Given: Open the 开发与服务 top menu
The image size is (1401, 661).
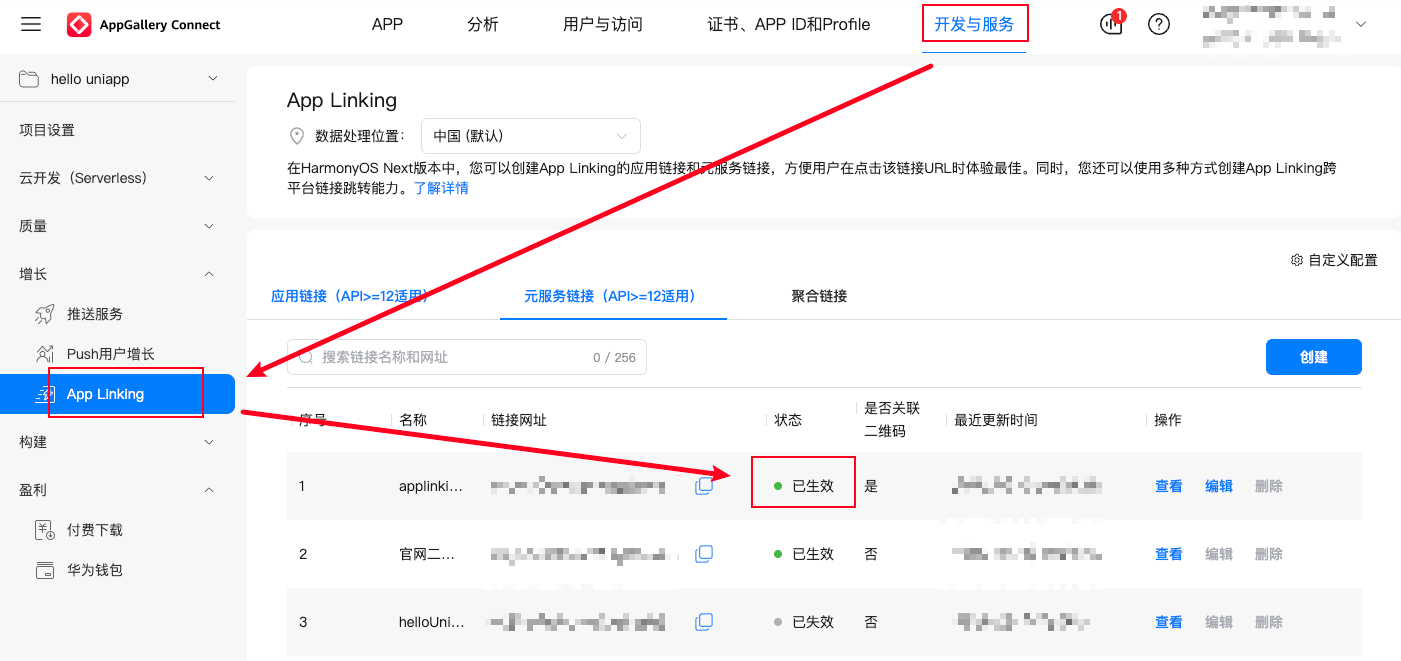Looking at the screenshot, I should [x=974, y=24].
